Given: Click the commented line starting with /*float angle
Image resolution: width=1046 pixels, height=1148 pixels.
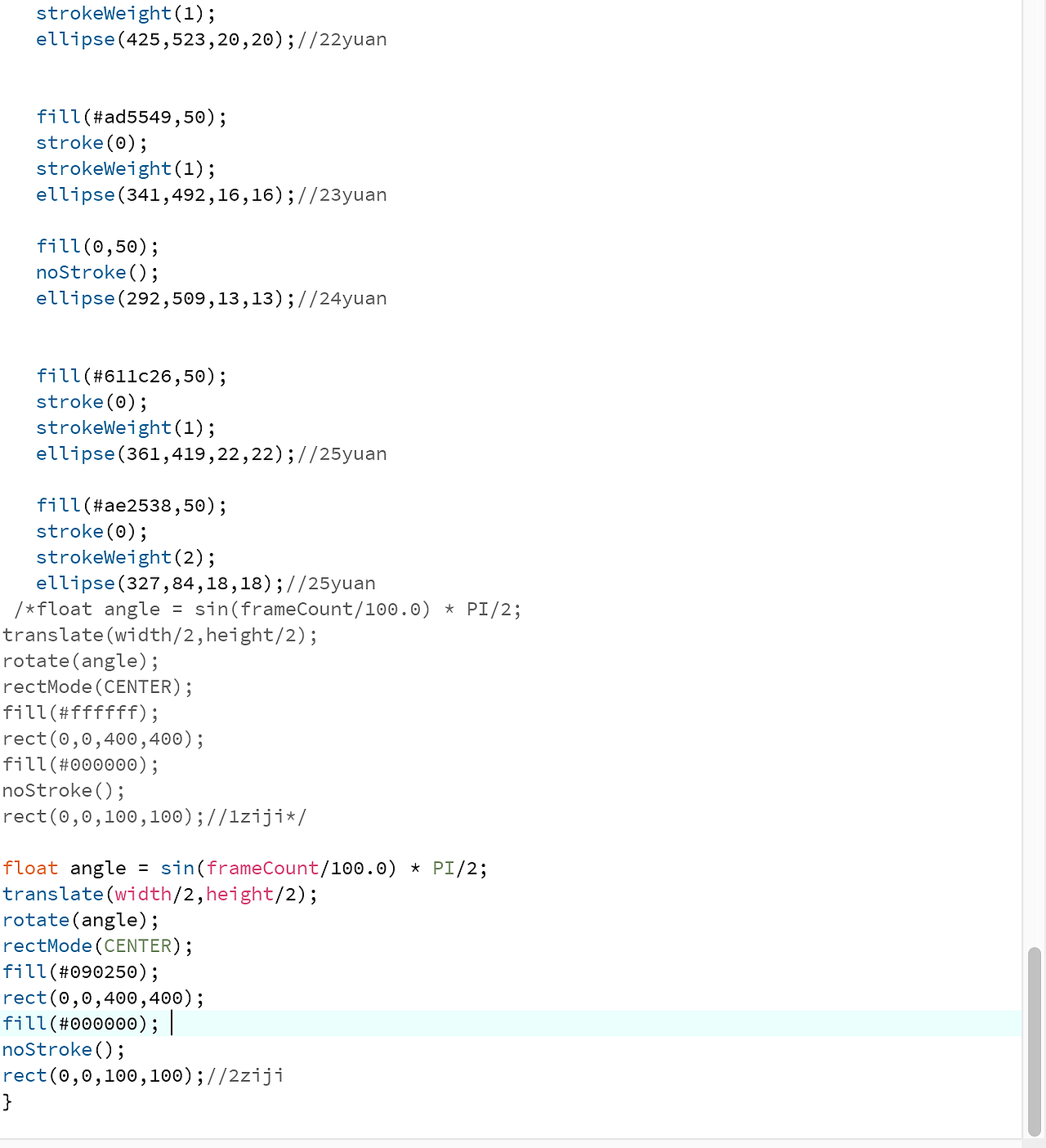Looking at the screenshot, I should coord(268,610).
